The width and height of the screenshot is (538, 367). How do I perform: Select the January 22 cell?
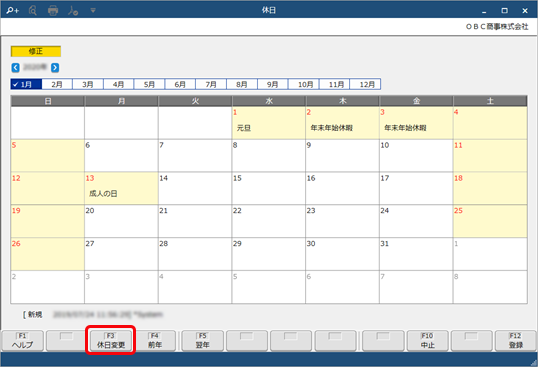coord(269,221)
